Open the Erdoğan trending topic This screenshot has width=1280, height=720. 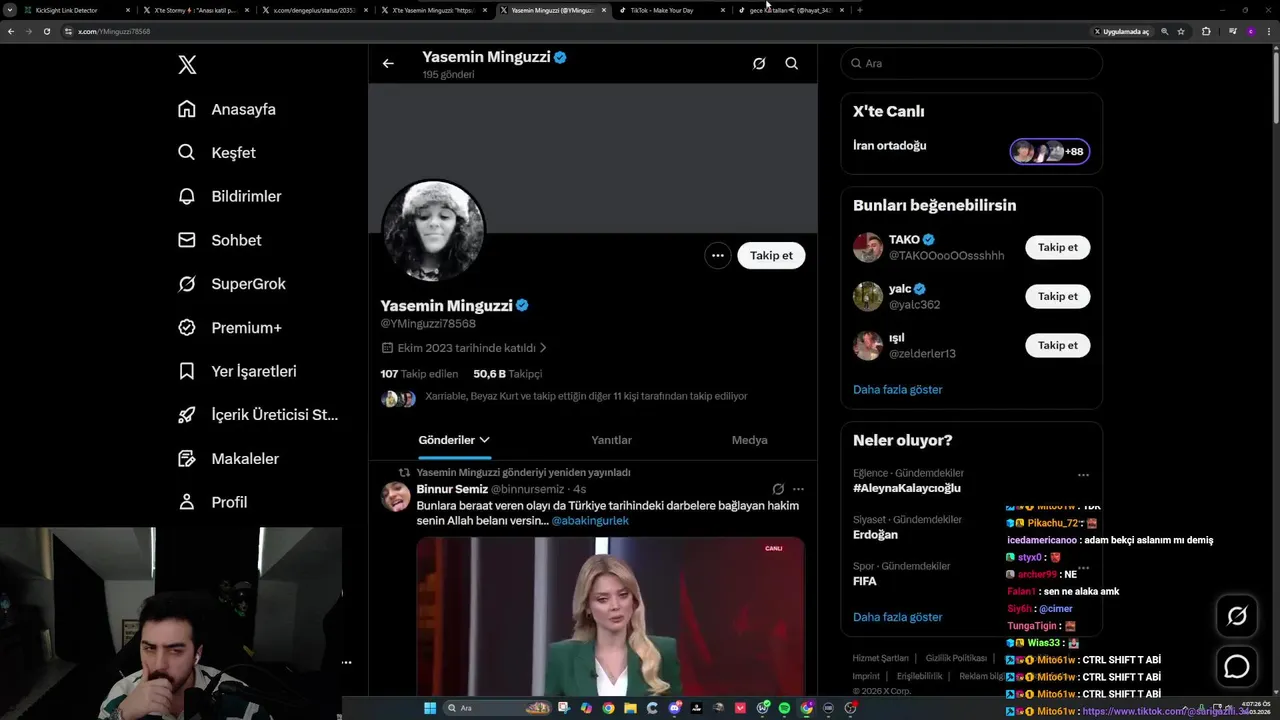875,534
